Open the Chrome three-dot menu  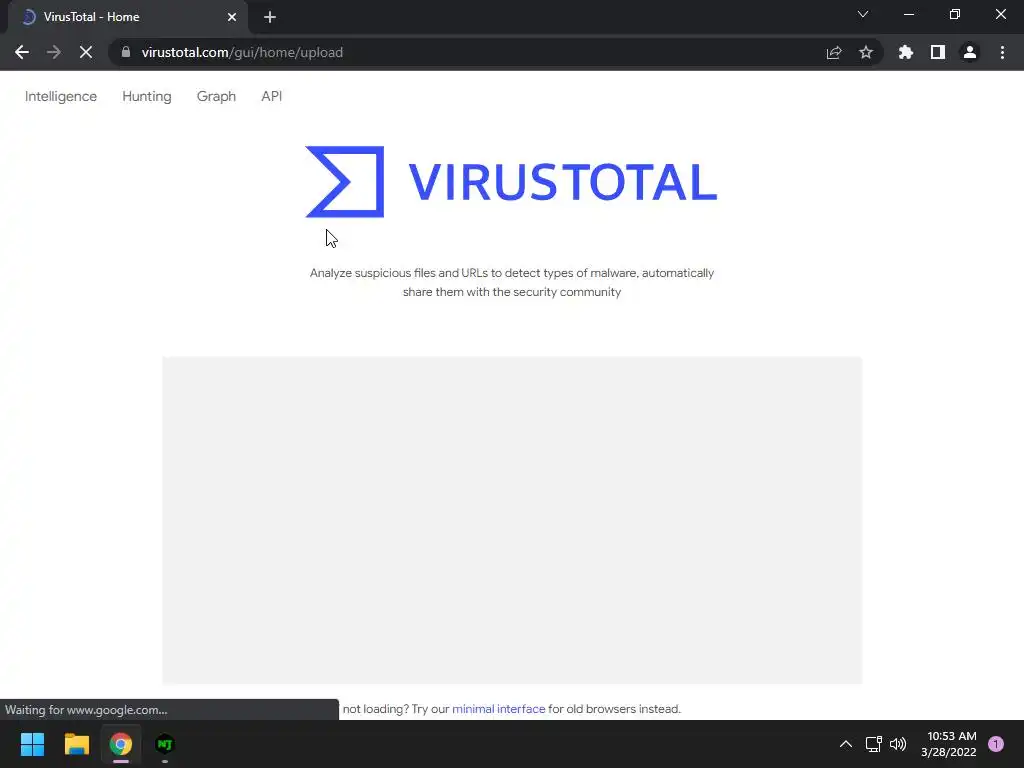tap(1002, 52)
